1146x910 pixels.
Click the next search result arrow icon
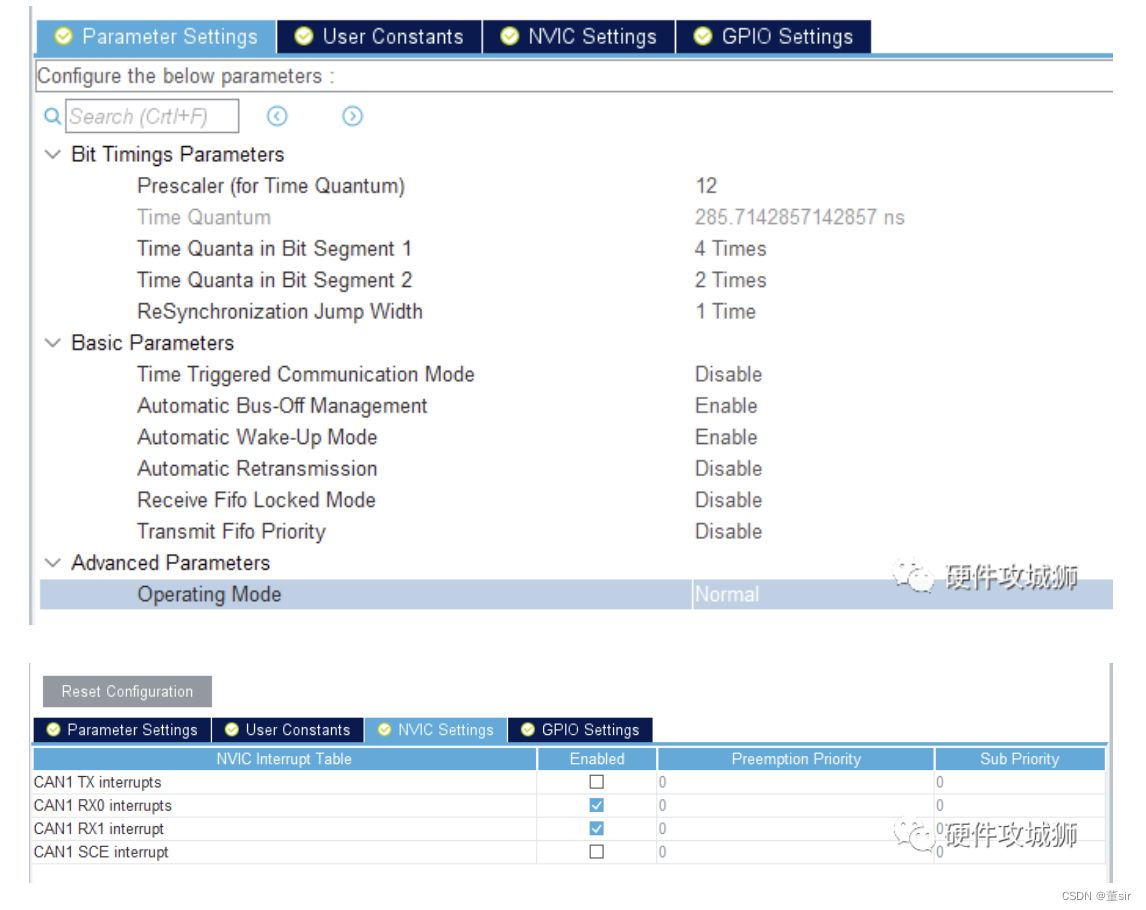coord(352,116)
